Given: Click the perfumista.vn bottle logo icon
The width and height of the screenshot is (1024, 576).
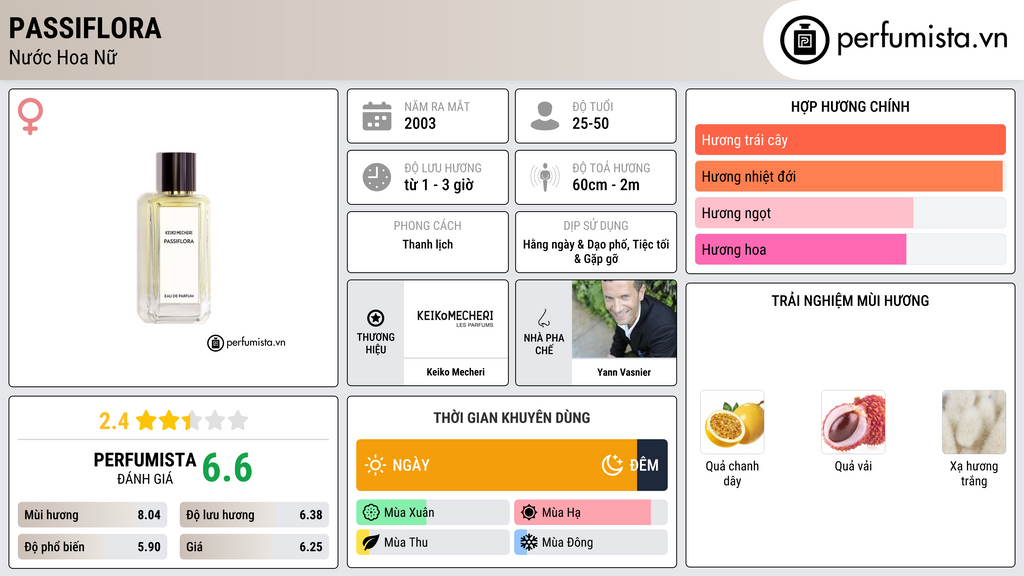Looking at the screenshot, I should [804, 40].
